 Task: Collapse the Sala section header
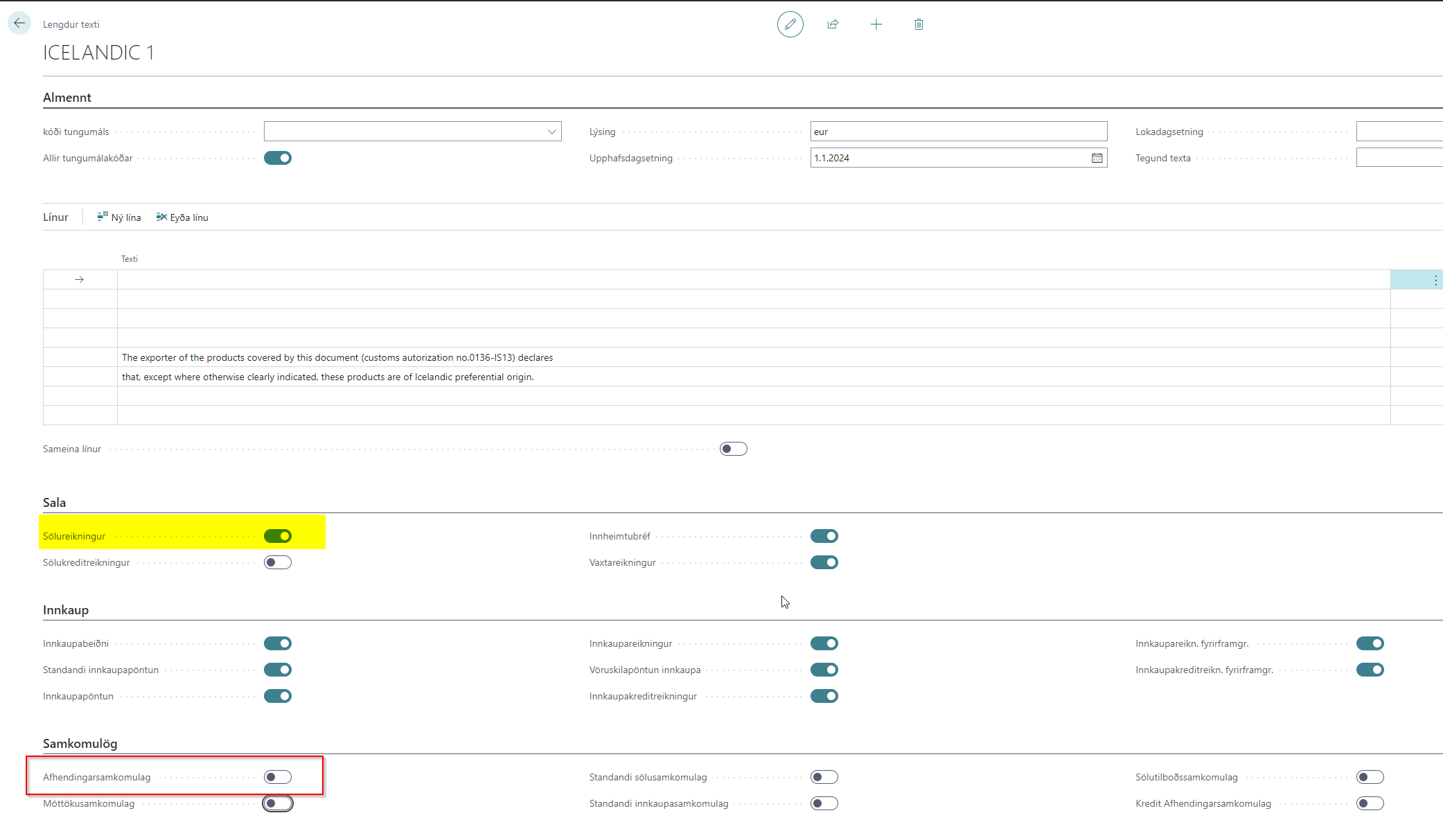[54, 503]
